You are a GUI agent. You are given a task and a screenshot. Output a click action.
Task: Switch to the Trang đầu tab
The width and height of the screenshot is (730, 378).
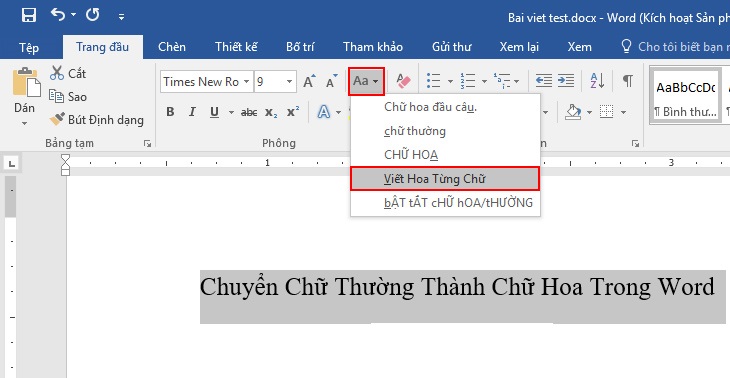click(x=102, y=47)
